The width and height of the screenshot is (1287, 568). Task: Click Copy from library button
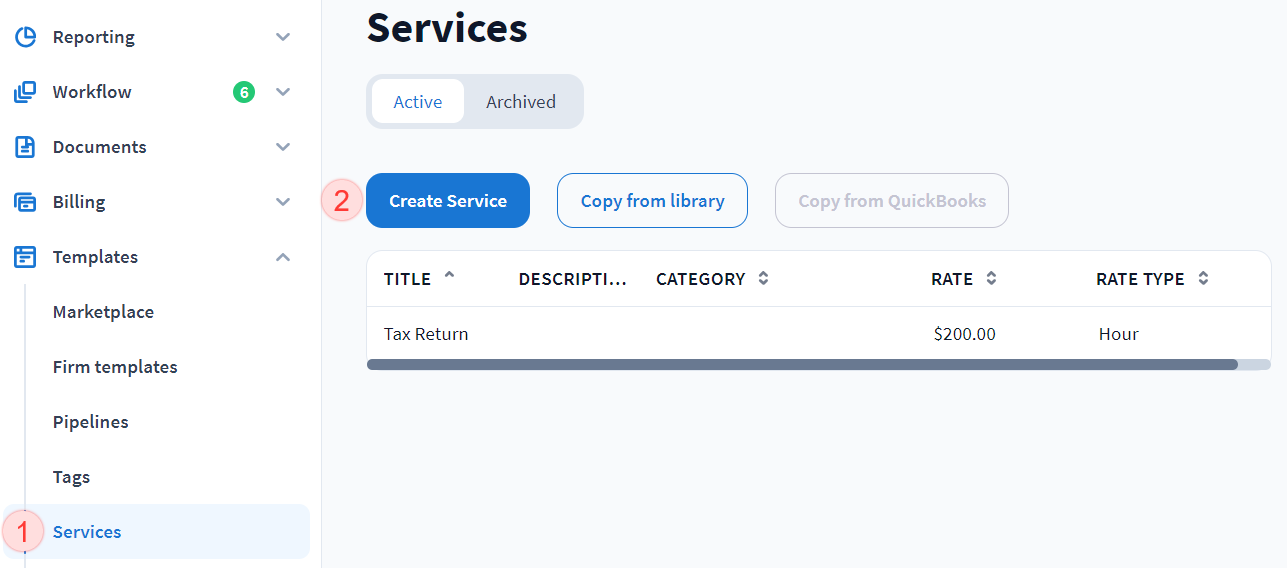click(x=652, y=201)
